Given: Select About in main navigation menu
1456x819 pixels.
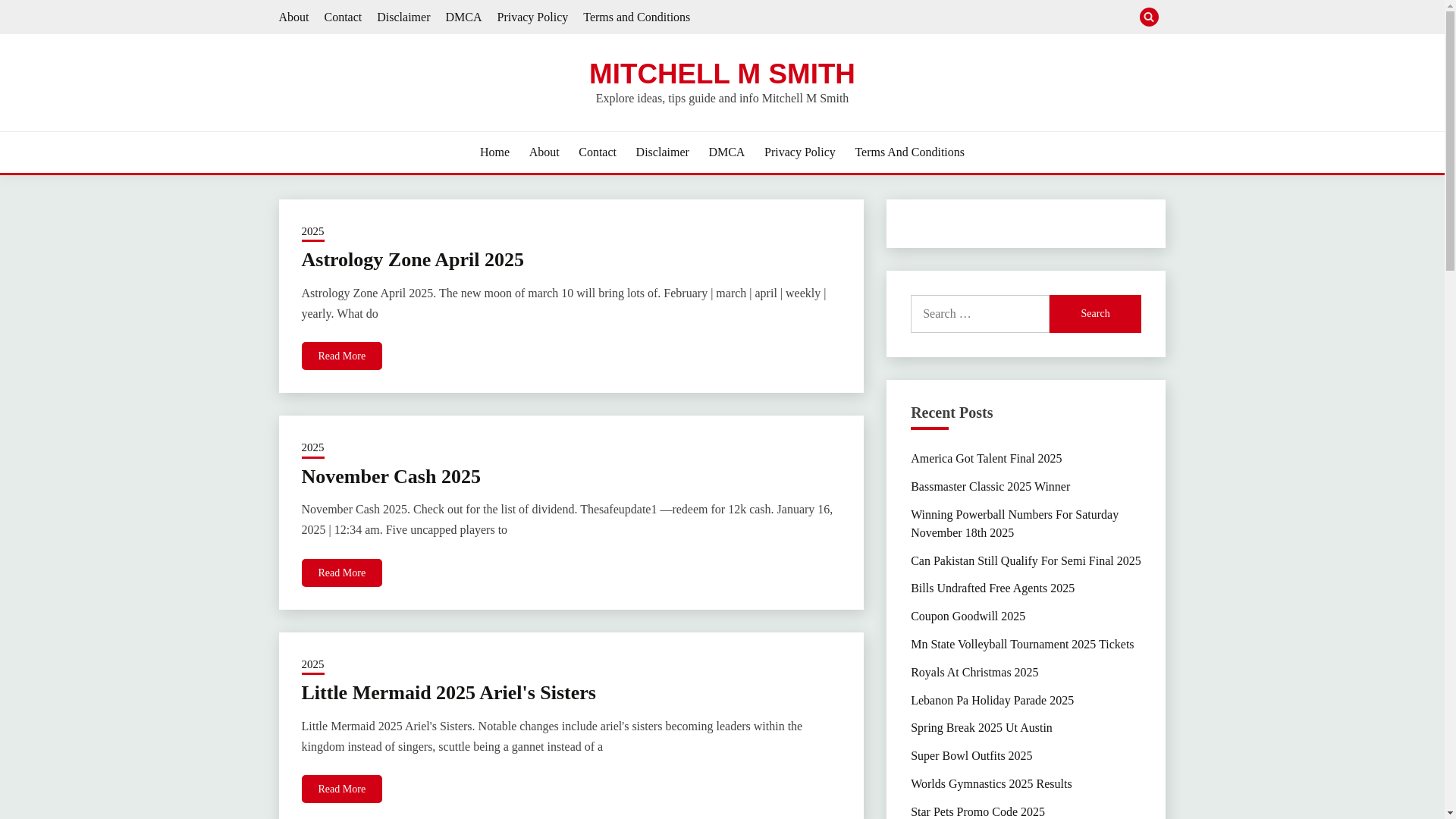Looking at the screenshot, I should point(544,152).
